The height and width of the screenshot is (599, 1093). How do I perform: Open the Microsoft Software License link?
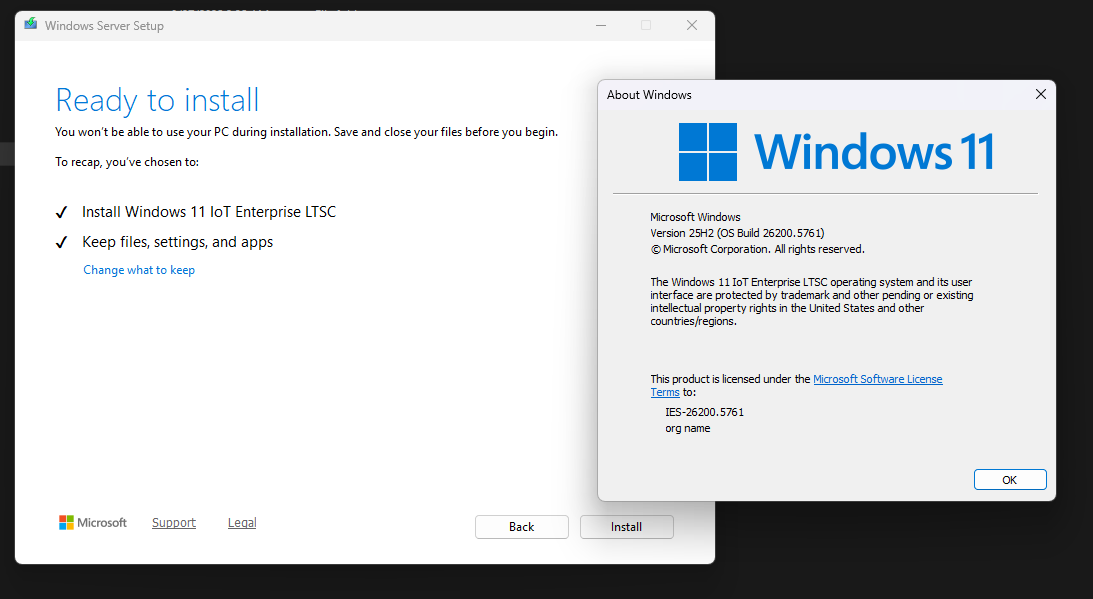[x=878, y=379]
